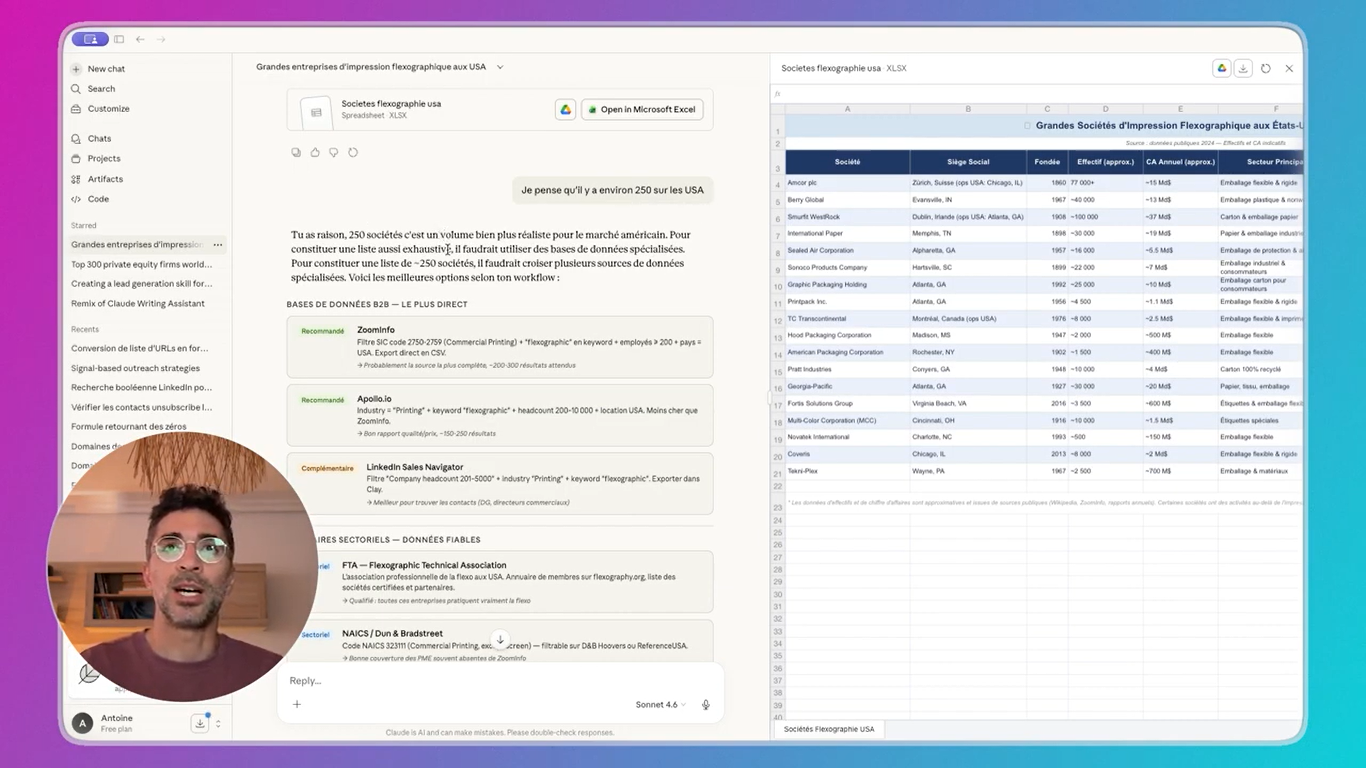The width and height of the screenshot is (1366, 768).
Task: Select column A header in spreadsheet
Action: 848,109
